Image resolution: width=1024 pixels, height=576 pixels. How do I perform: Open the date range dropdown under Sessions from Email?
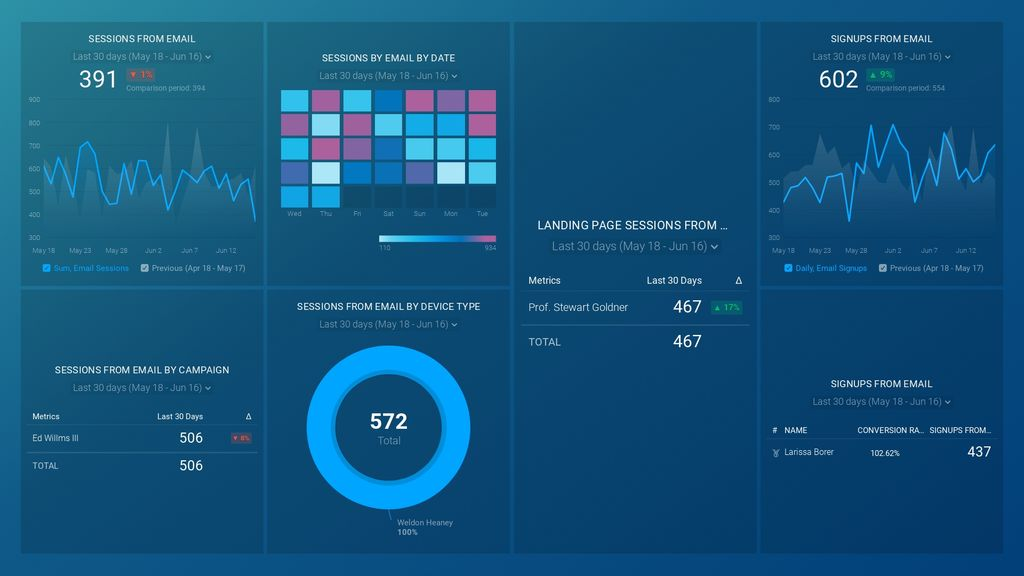(142, 57)
